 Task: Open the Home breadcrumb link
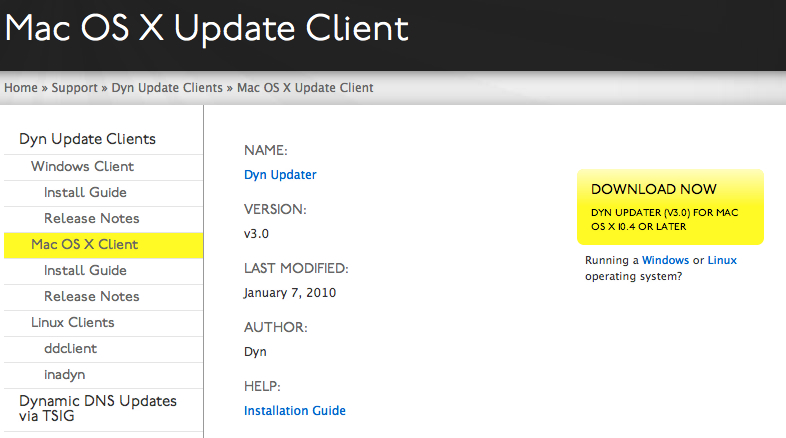21,88
